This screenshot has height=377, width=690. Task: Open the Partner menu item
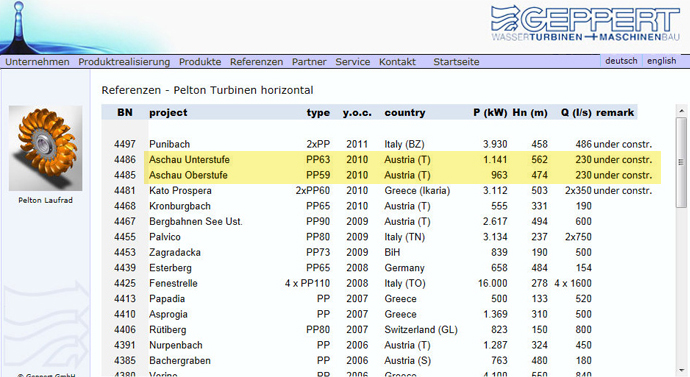pos(309,62)
